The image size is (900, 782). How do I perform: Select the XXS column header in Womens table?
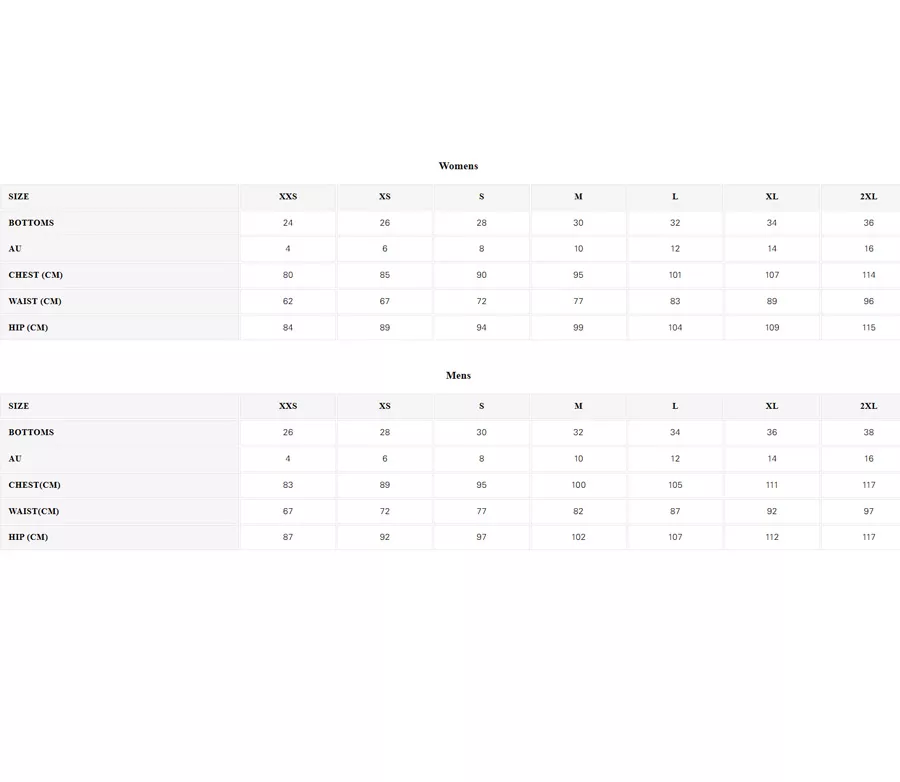(288, 197)
